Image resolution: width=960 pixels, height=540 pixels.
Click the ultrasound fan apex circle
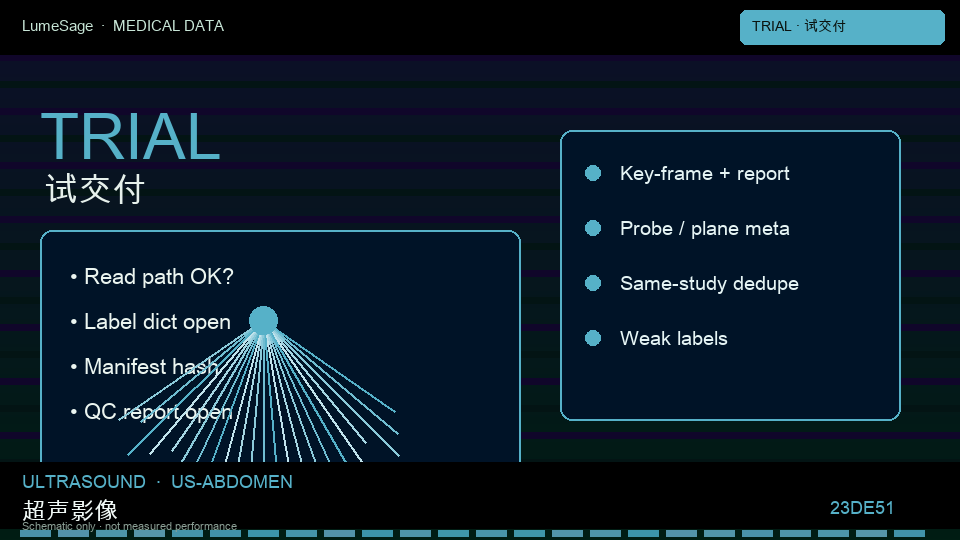pos(263,321)
